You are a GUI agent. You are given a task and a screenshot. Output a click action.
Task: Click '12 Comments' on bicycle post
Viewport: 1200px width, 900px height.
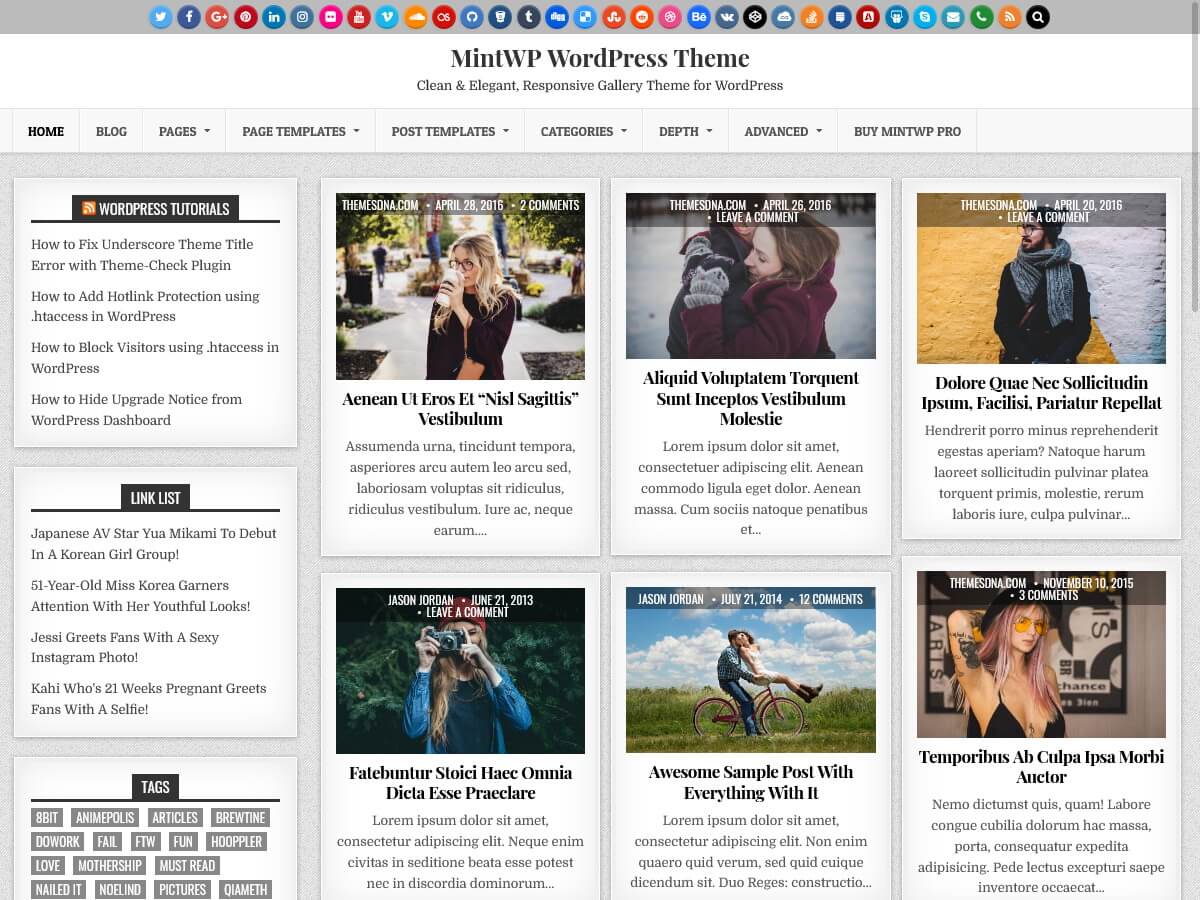tap(830, 599)
